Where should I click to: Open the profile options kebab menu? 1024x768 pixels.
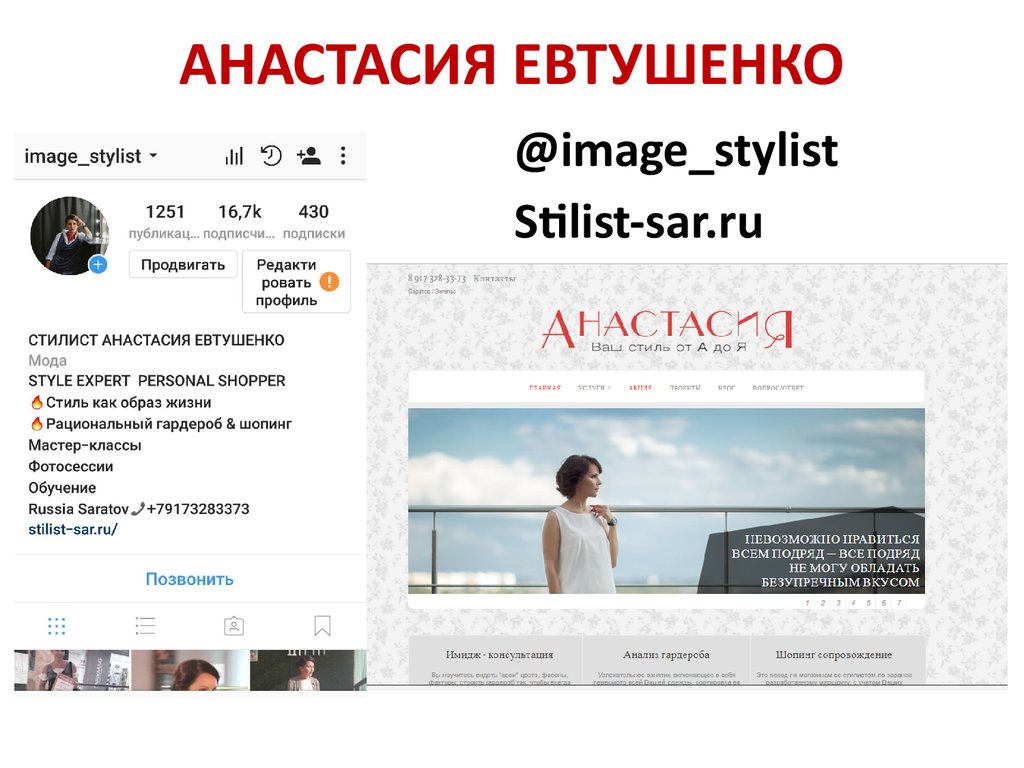pyautogui.click(x=343, y=156)
